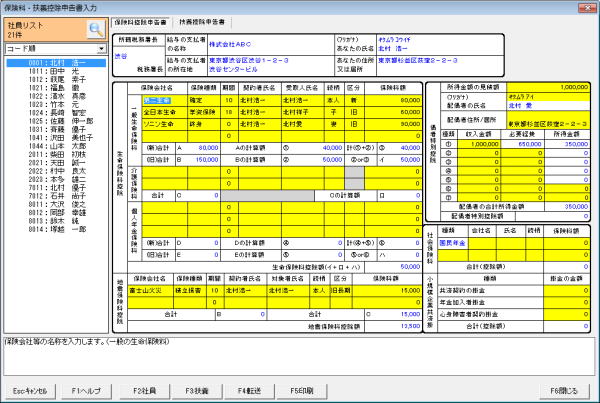Select employee 1044 山本 太郎 in list

point(56,146)
